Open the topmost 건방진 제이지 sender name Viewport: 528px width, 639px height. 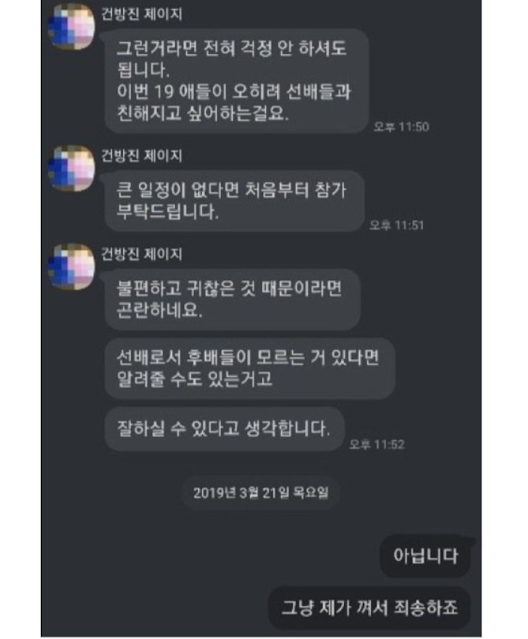click(x=141, y=14)
